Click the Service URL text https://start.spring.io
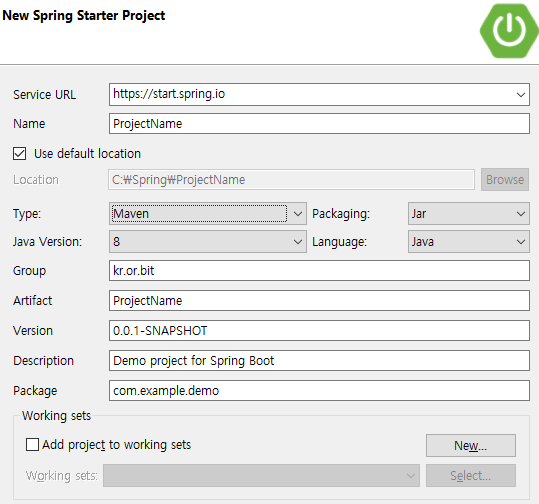539x504 pixels. point(169,94)
